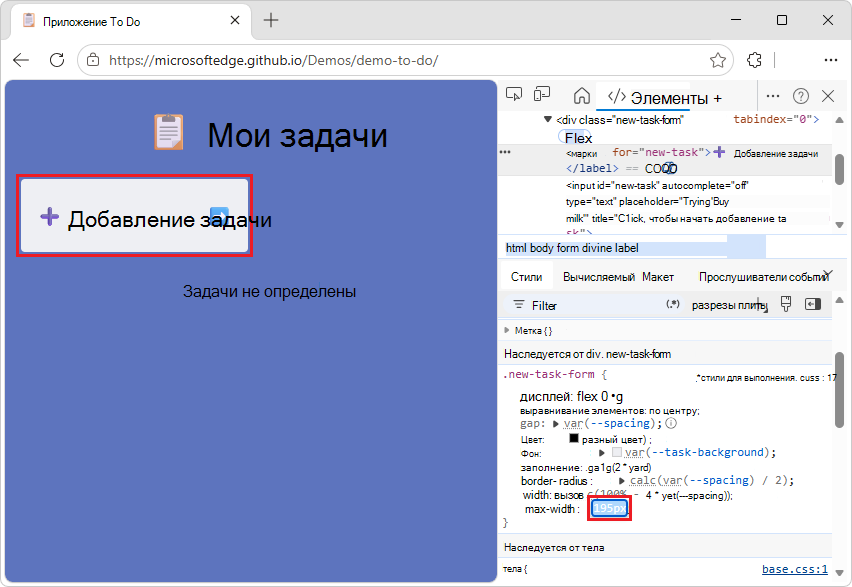The height and width of the screenshot is (587, 852).
Task: Click the clipboard icon beside Мои задачи
Action: coord(168,132)
